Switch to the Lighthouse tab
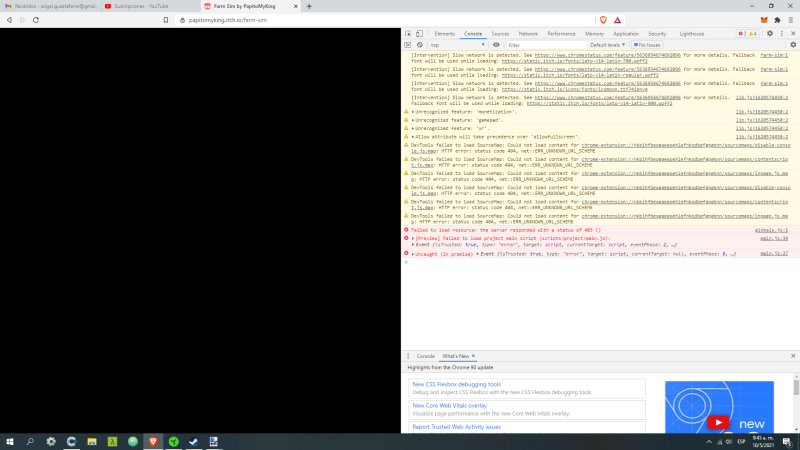 click(691, 34)
